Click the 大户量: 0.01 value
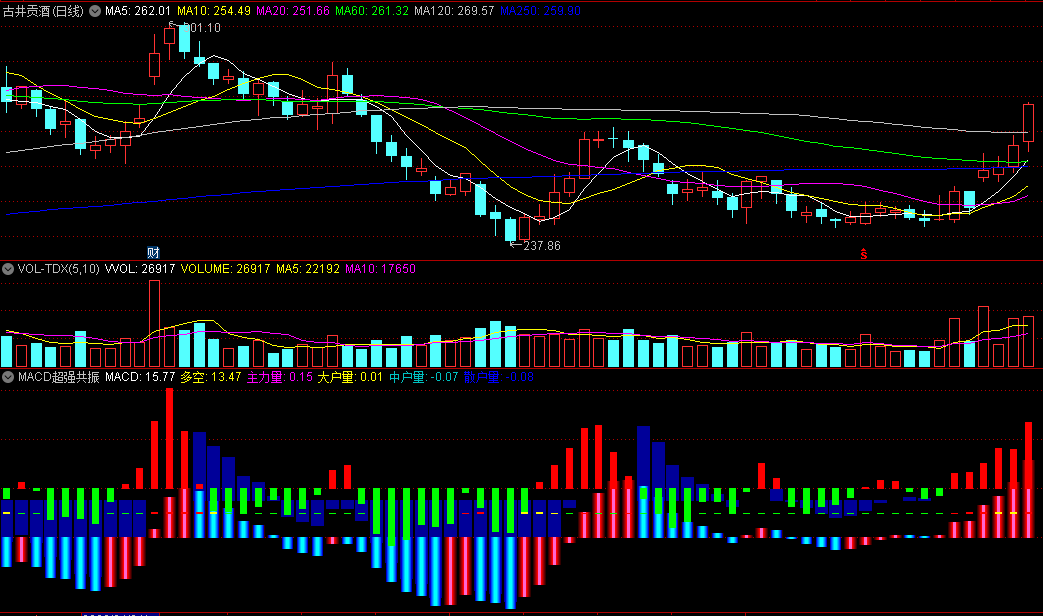Screen dimensions: 1043x616 point(350,377)
